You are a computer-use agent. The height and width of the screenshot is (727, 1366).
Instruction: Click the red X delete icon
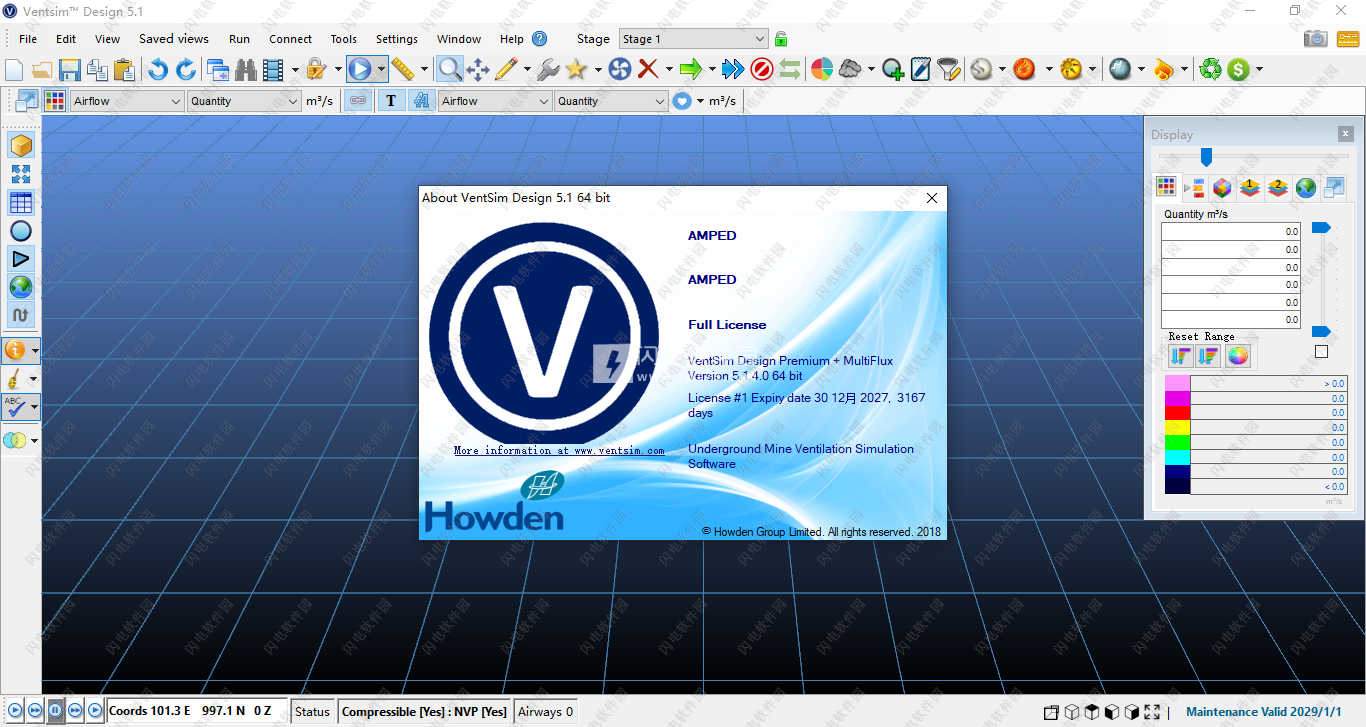pyautogui.click(x=647, y=69)
